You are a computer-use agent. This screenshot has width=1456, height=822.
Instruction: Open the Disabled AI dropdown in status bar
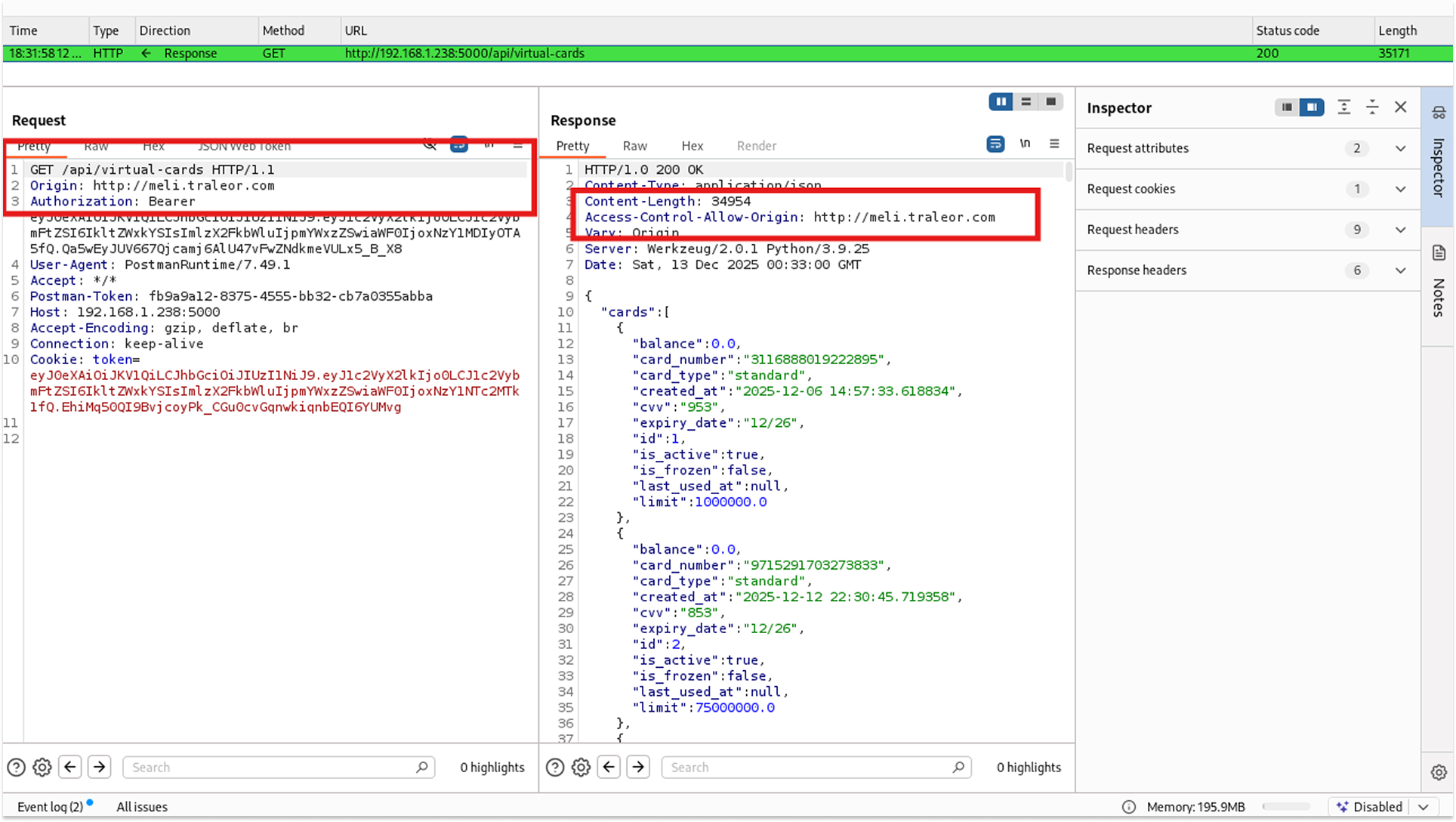tap(1424, 807)
